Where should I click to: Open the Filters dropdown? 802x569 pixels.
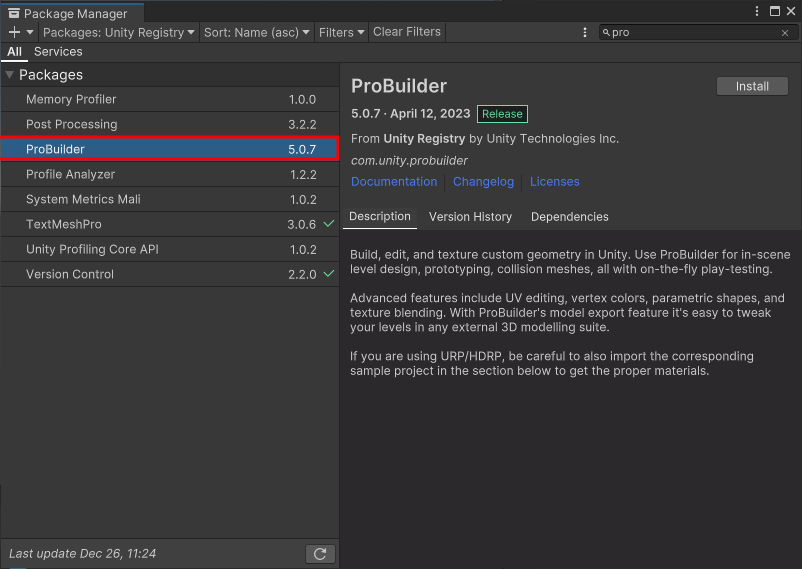click(341, 32)
